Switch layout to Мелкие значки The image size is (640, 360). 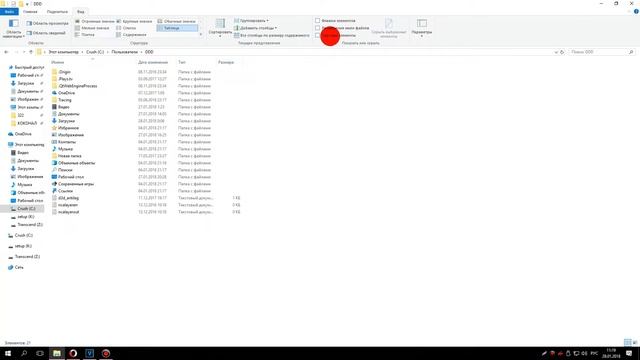point(92,28)
